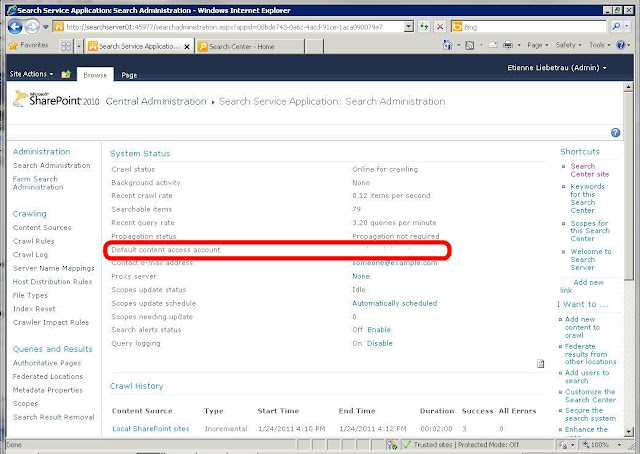
Task: Switch to the Search Center - Home tab
Action: pos(250,47)
